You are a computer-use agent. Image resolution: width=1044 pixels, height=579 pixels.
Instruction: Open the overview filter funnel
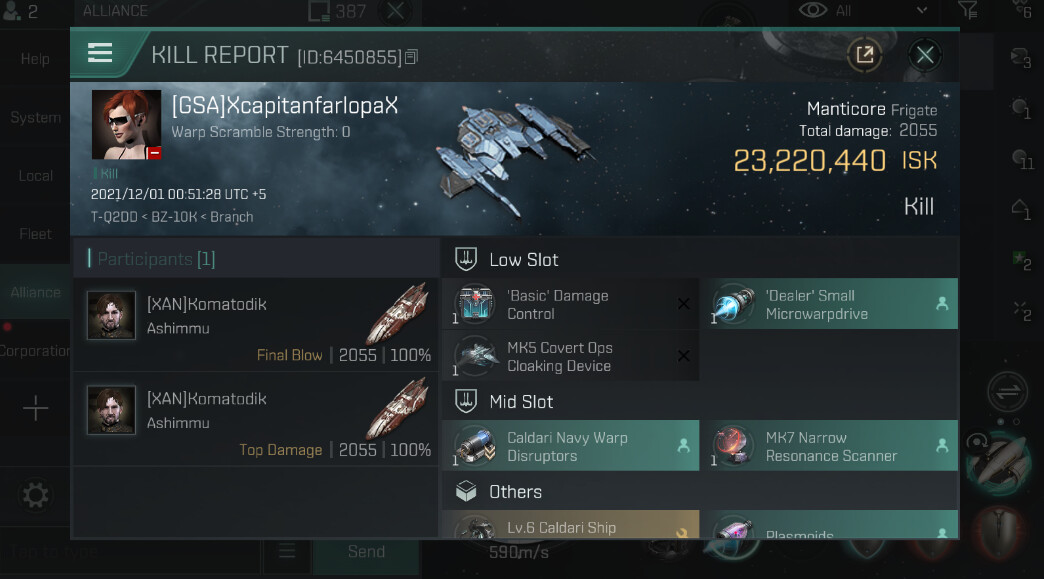pyautogui.click(x=968, y=11)
